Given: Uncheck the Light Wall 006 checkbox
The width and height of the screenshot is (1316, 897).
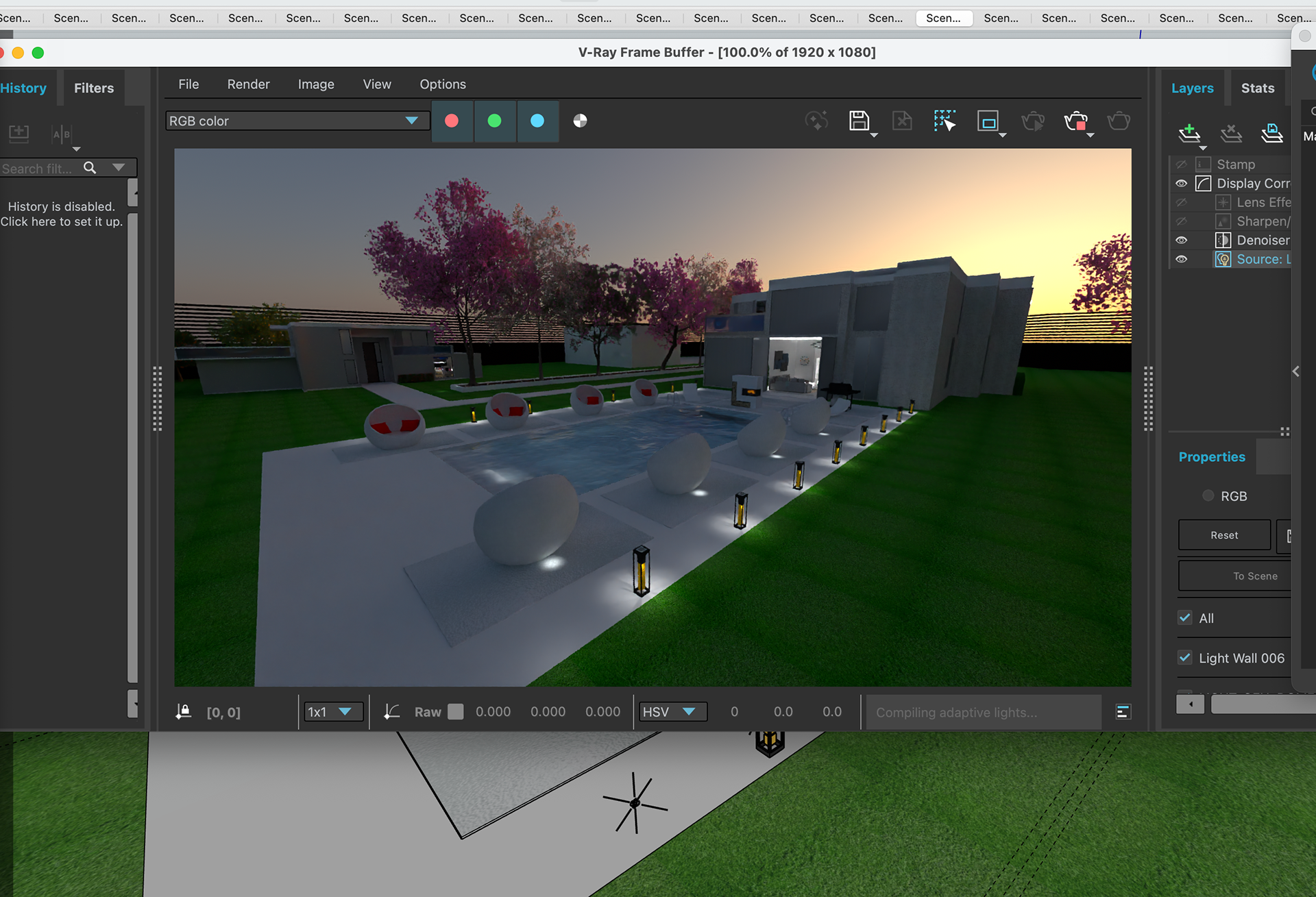Looking at the screenshot, I should click(x=1185, y=658).
